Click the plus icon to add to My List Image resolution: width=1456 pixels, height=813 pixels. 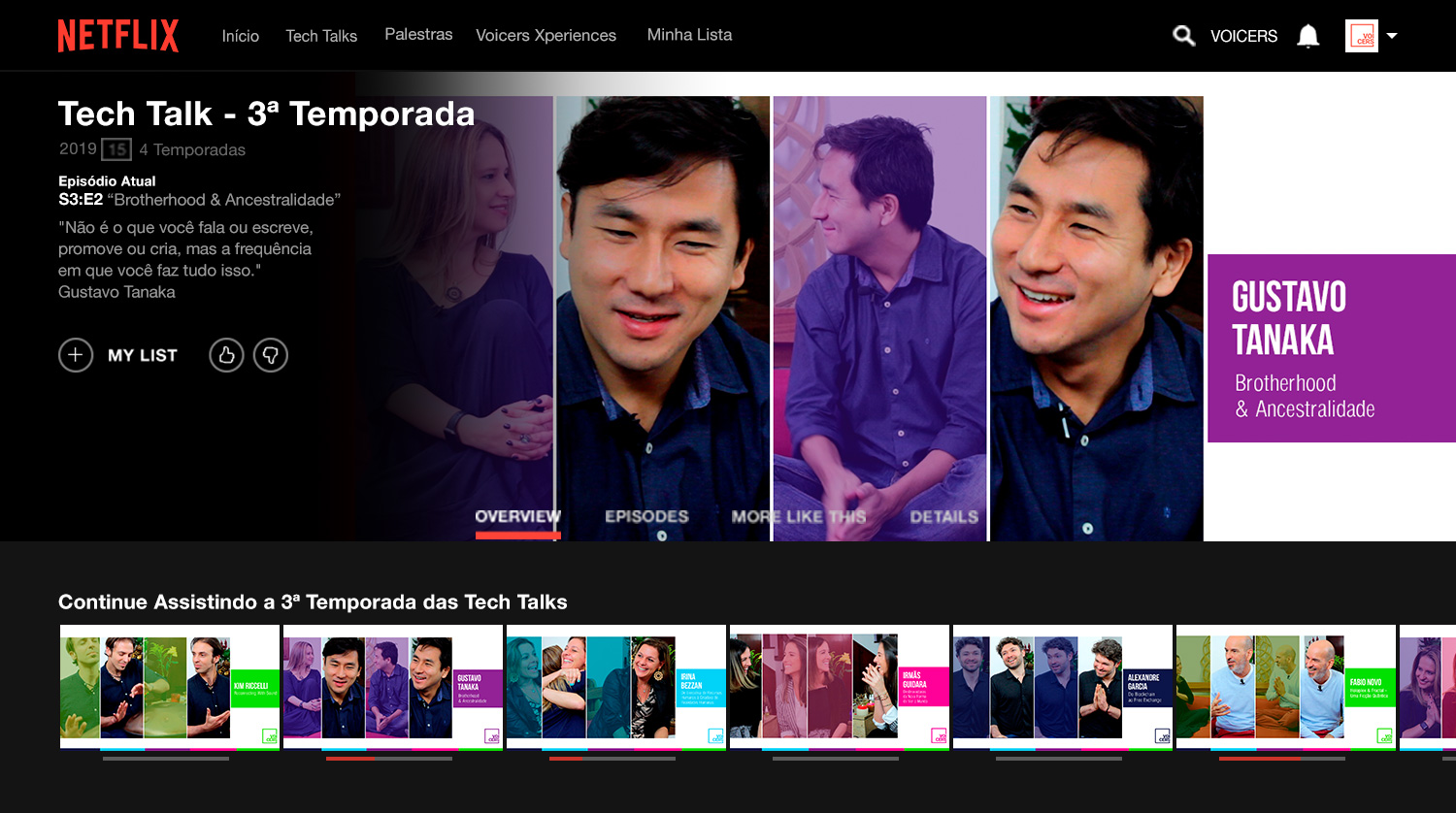point(76,355)
